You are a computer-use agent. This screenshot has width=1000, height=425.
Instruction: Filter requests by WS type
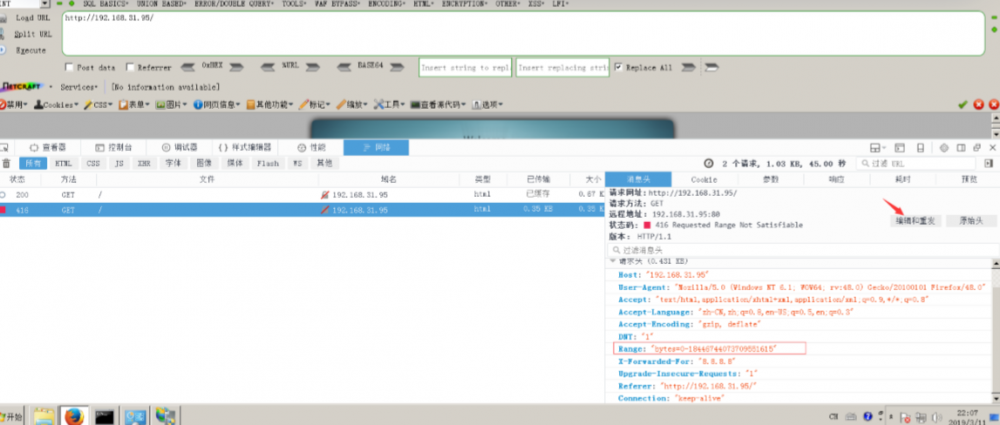click(297, 163)
